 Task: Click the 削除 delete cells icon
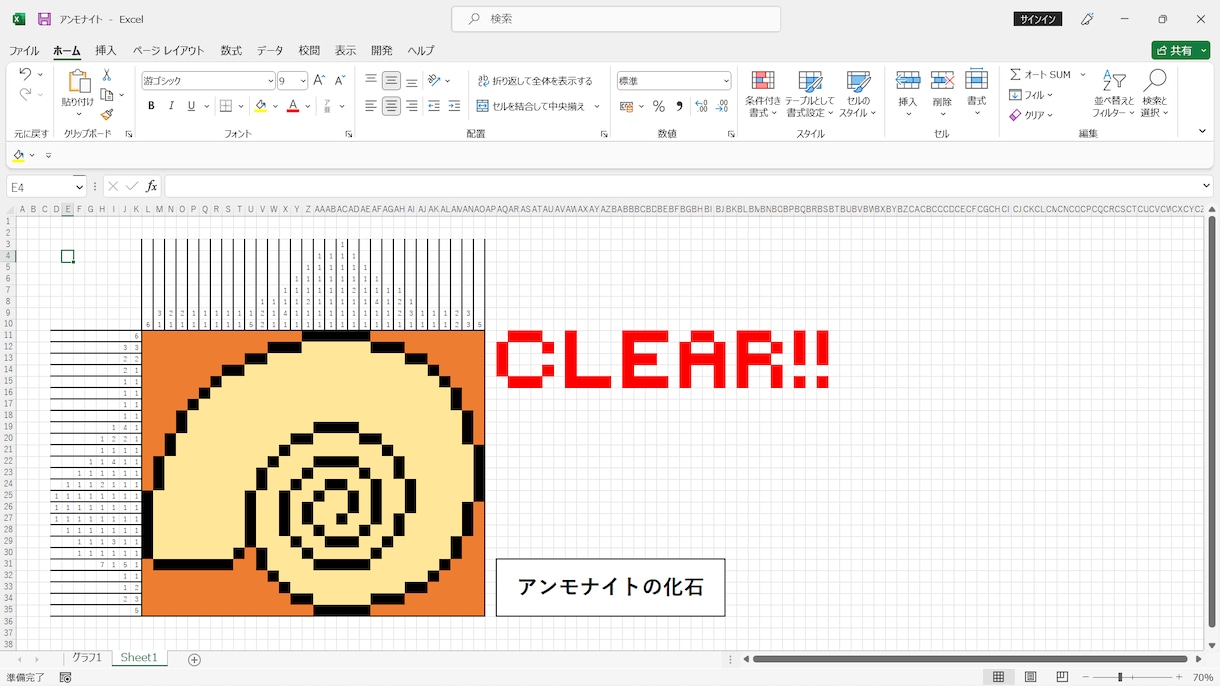(x=942, y=81)
